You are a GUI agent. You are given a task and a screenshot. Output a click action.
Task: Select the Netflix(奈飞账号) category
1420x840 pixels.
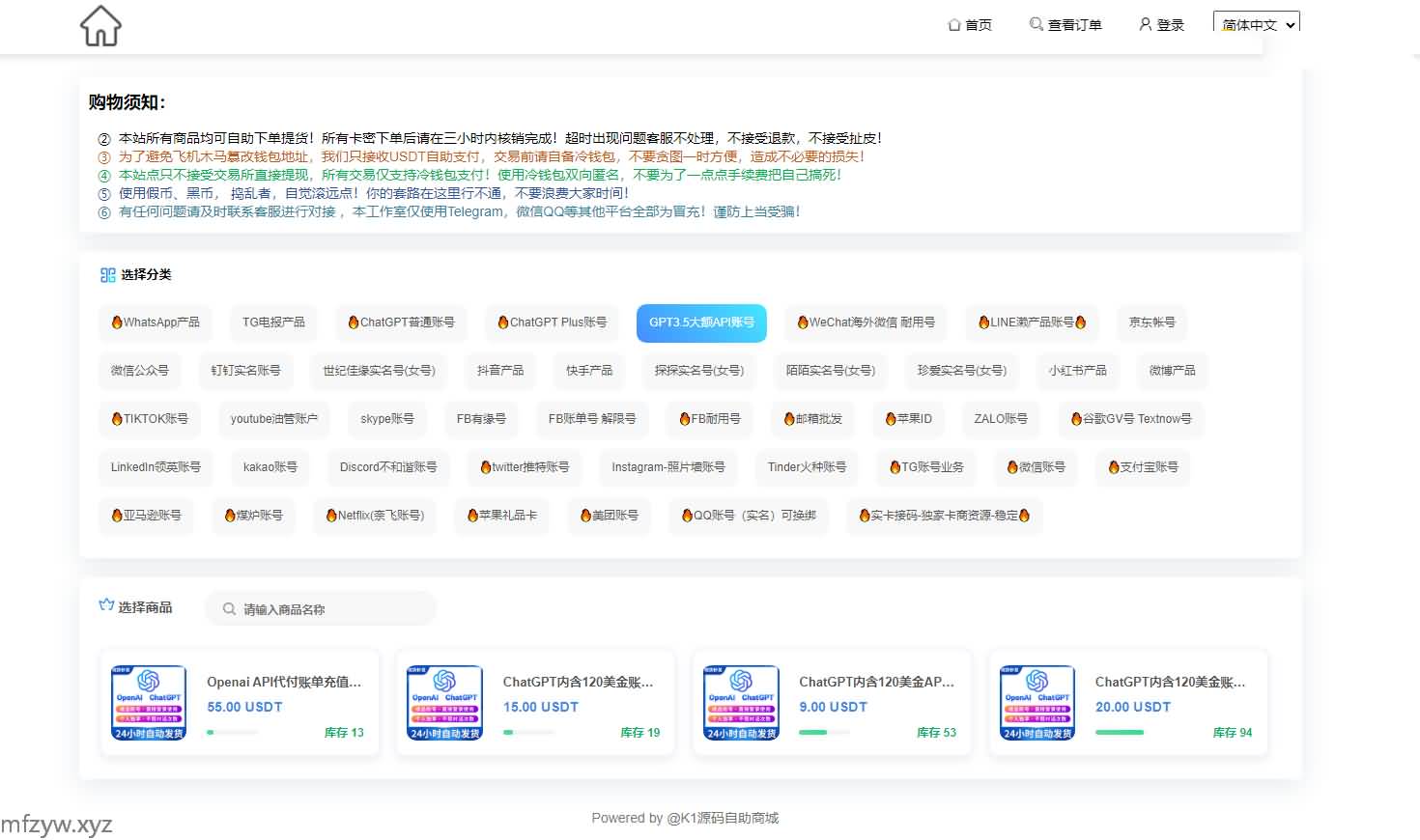[x=375, y=516]
